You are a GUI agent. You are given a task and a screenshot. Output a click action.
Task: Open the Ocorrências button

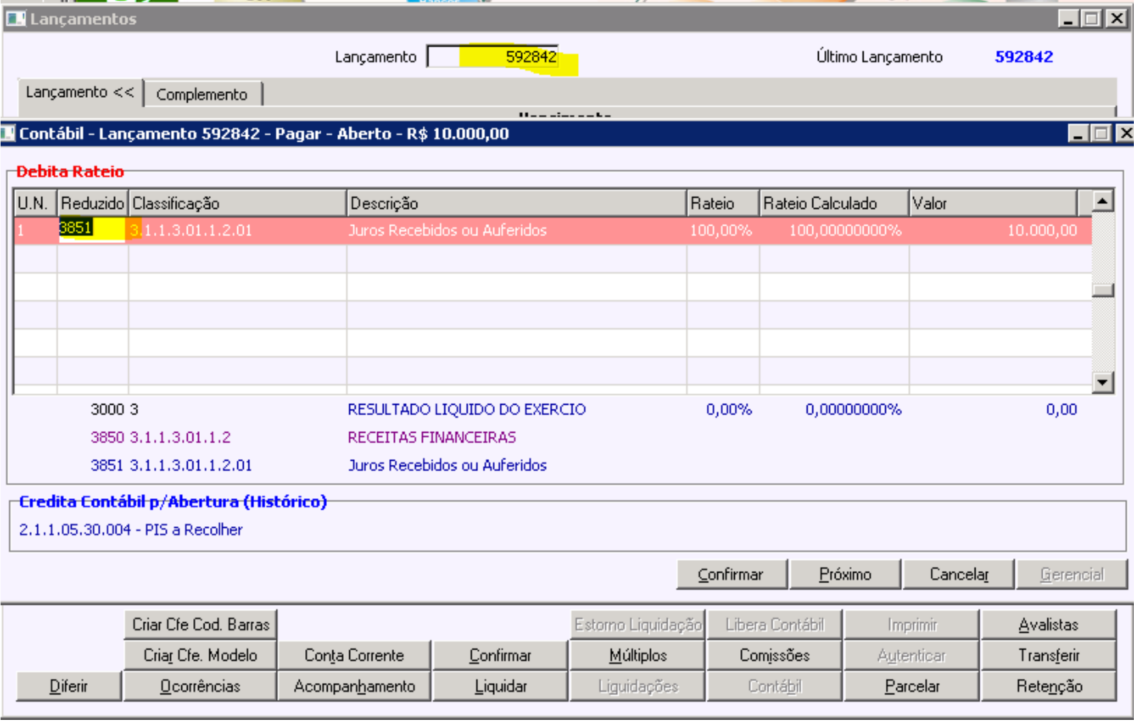coord(200,687)
